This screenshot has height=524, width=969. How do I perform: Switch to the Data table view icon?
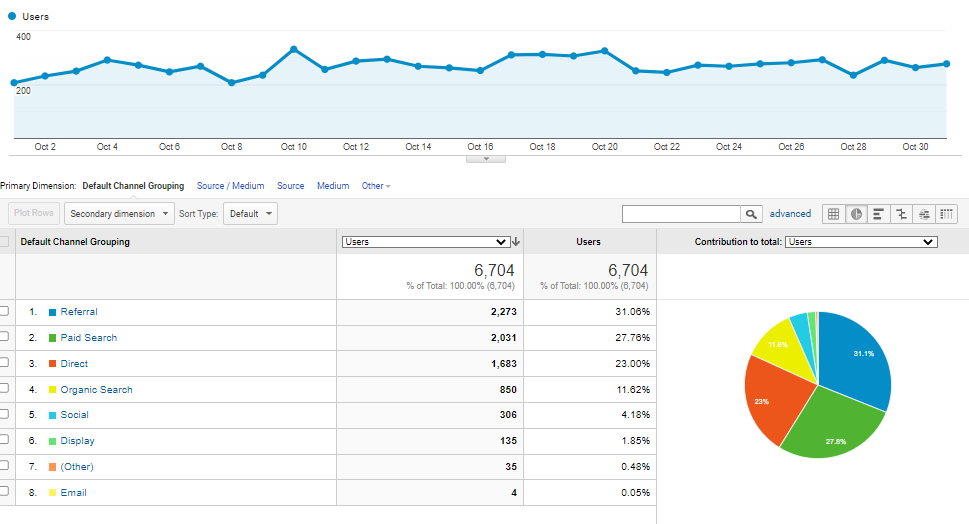pos(834,214)
